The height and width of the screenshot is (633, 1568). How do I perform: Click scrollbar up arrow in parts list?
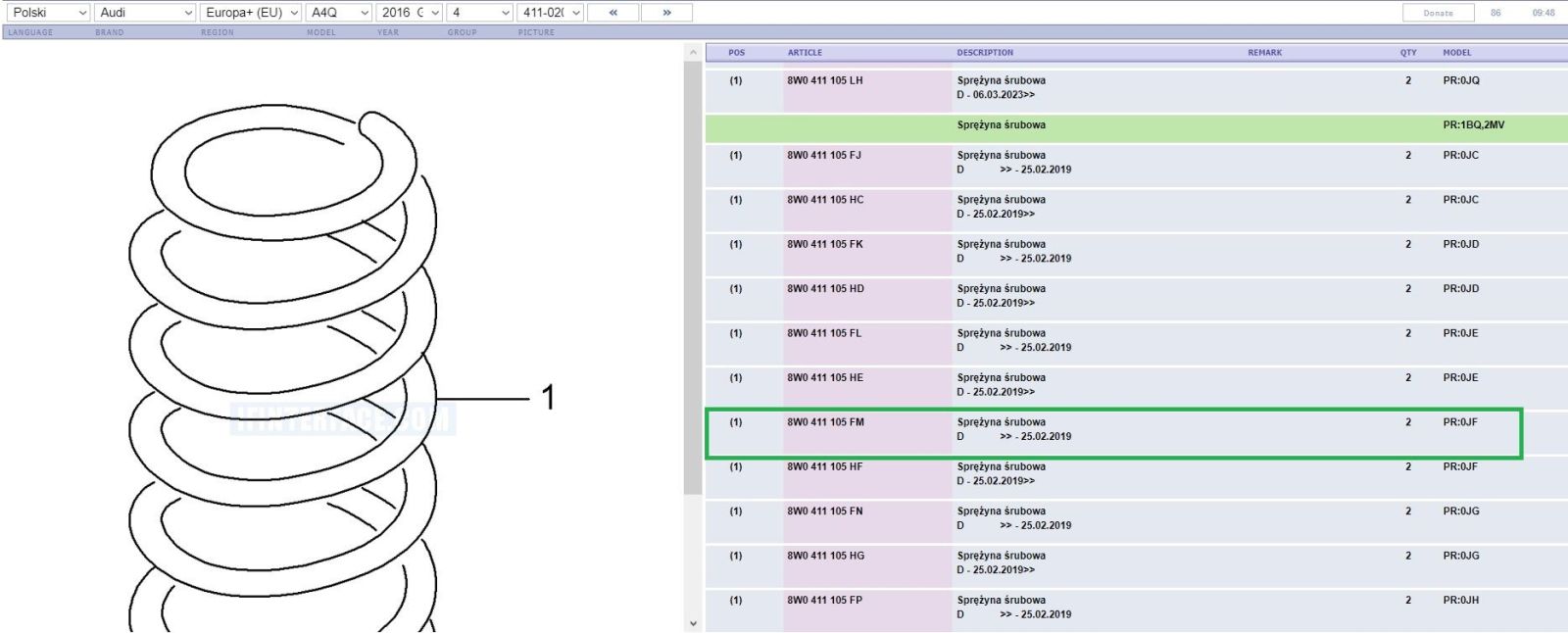pos(693,52)
